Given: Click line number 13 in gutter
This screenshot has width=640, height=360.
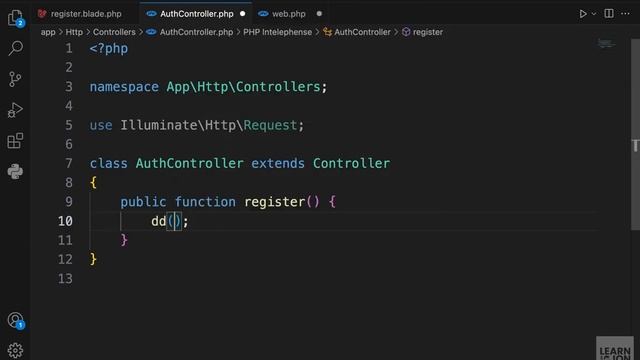Looking at the screenshot, I should [x=65, y=279].
